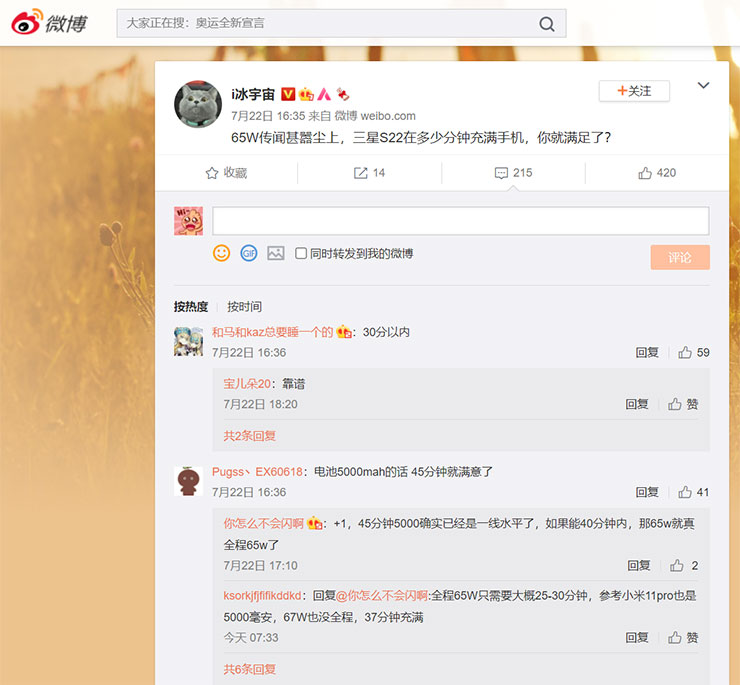The image size is (740, 685).
Task: Click the post text about 三星S22
Action: click(x=421, y=138)
